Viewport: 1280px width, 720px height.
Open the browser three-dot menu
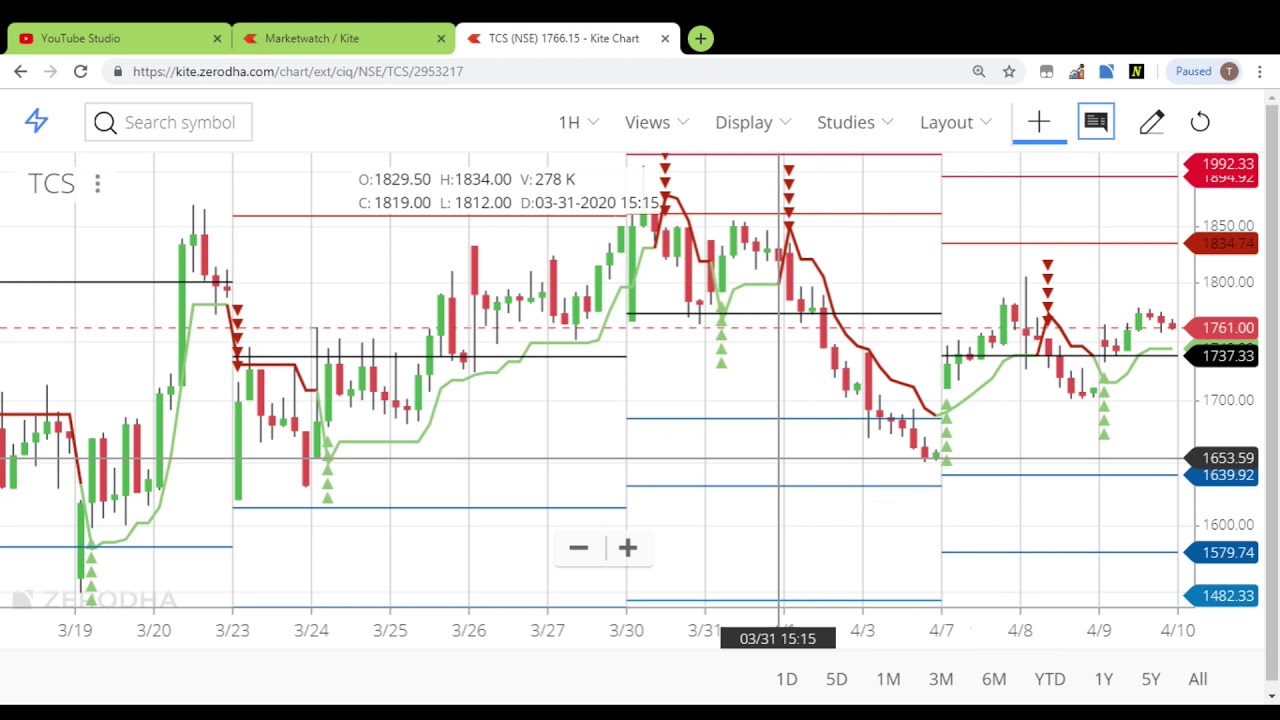[1260, 71]
